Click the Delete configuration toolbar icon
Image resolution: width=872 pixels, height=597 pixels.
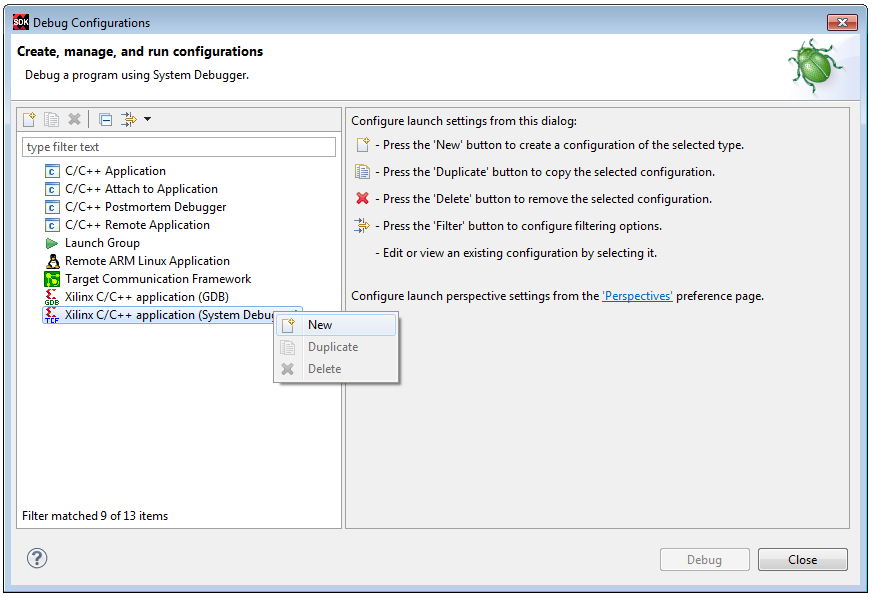point(74,120)
